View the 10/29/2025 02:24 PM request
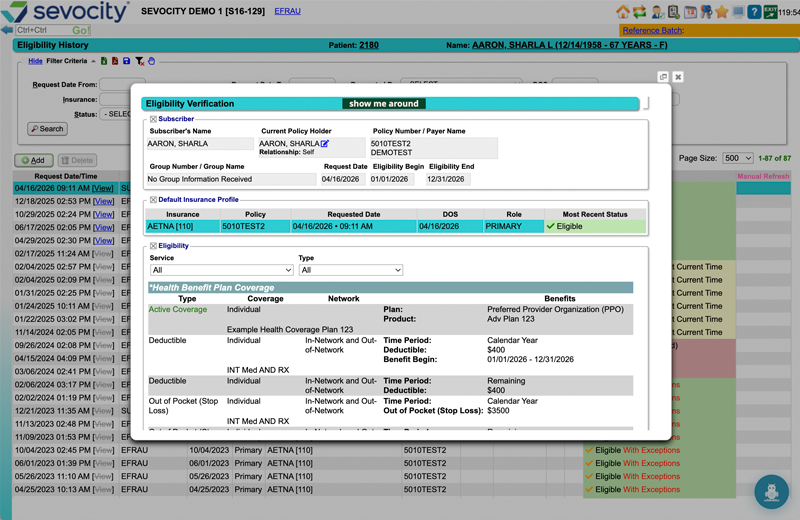Screen dimensions: 800x520 click(x=104, y=214)
